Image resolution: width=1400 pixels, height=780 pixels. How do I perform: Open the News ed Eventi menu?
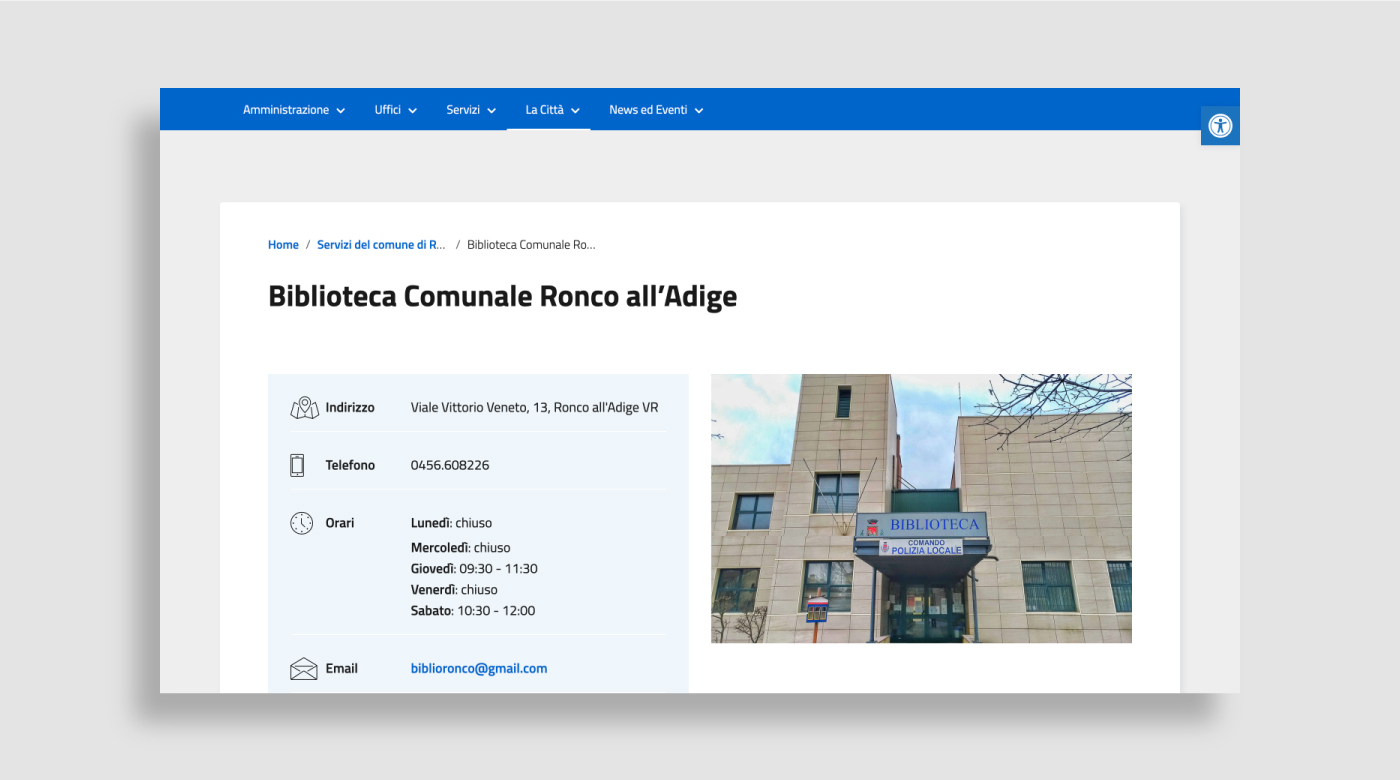[x=656, y=110]
